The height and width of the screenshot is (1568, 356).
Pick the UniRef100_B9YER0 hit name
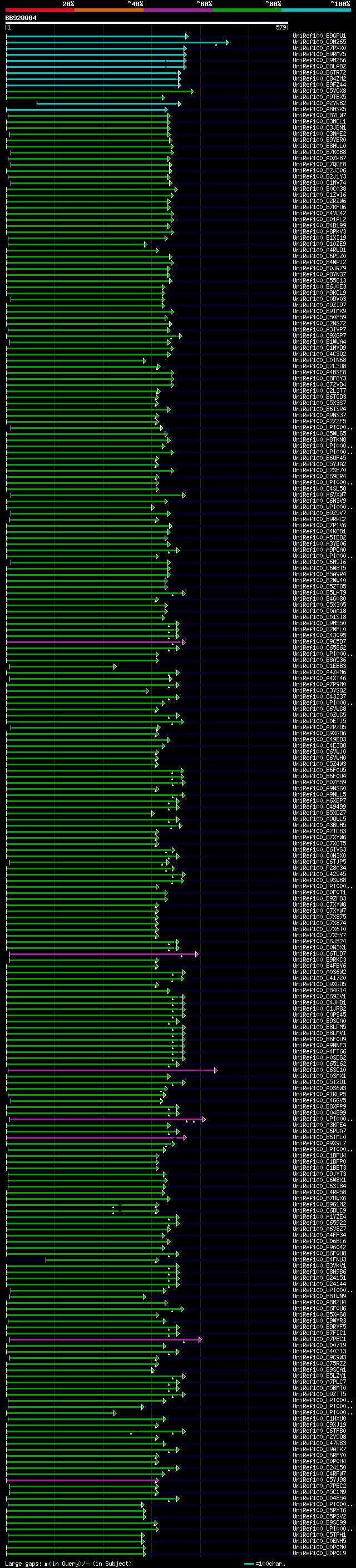coord(319,140)
